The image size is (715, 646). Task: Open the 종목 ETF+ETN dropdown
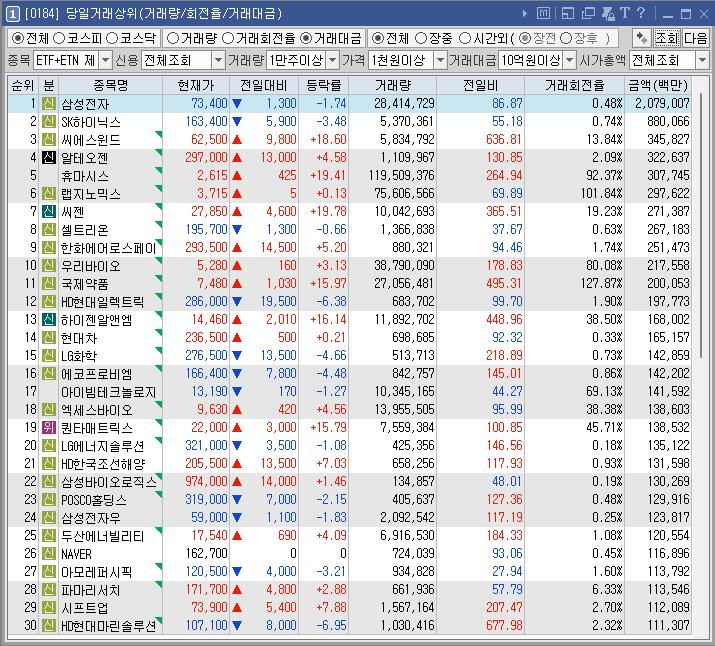point(105,60)
